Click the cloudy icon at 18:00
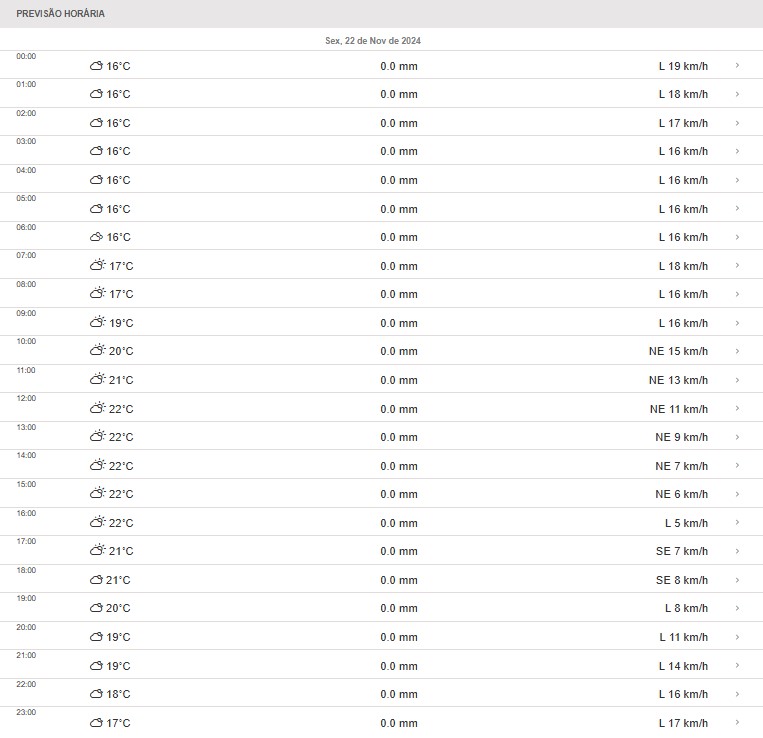Image resolution: width=763 pixels, height=738 pixels. [x=96, y=580]
